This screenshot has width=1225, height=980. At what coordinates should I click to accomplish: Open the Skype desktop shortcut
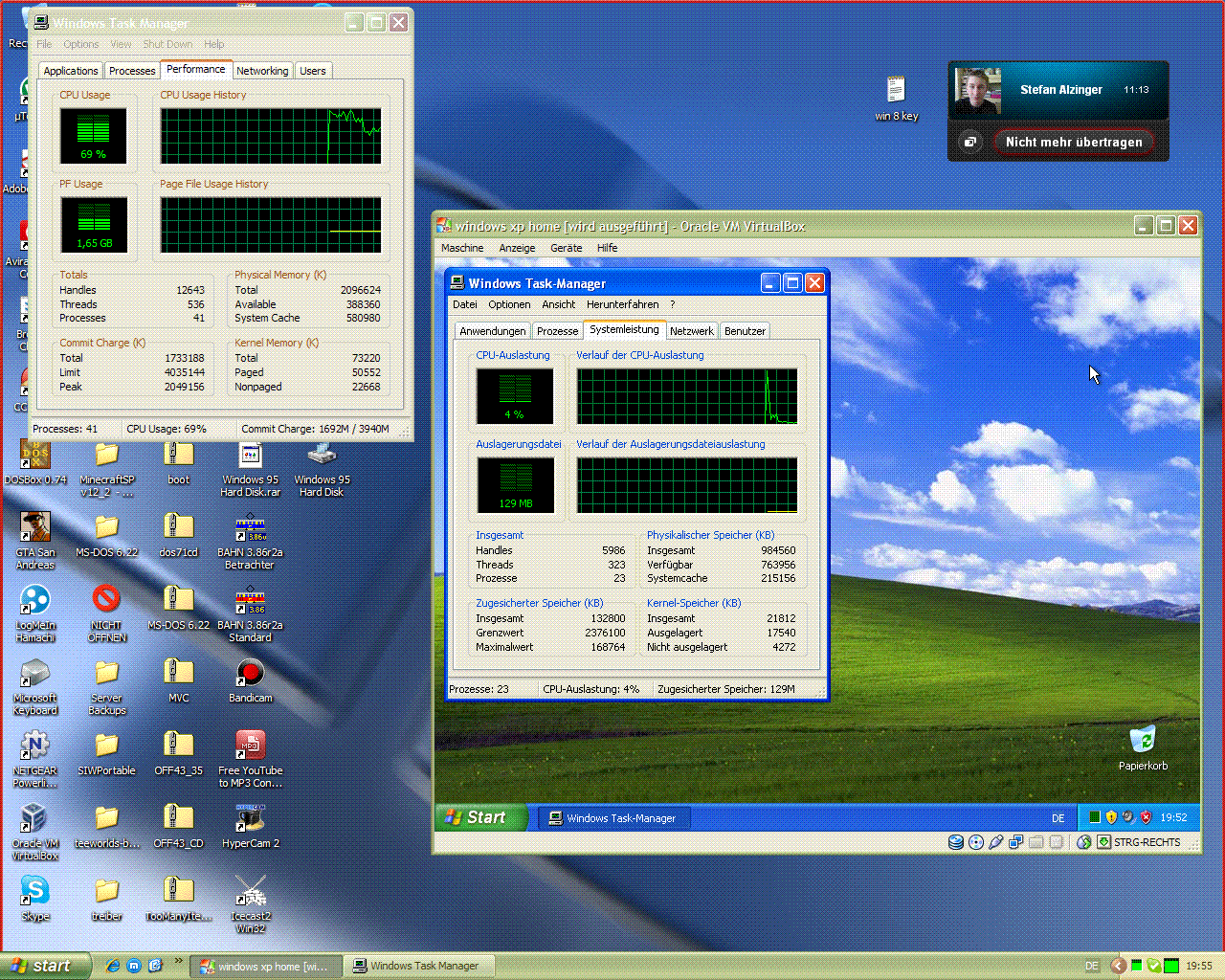coord(35,891)
